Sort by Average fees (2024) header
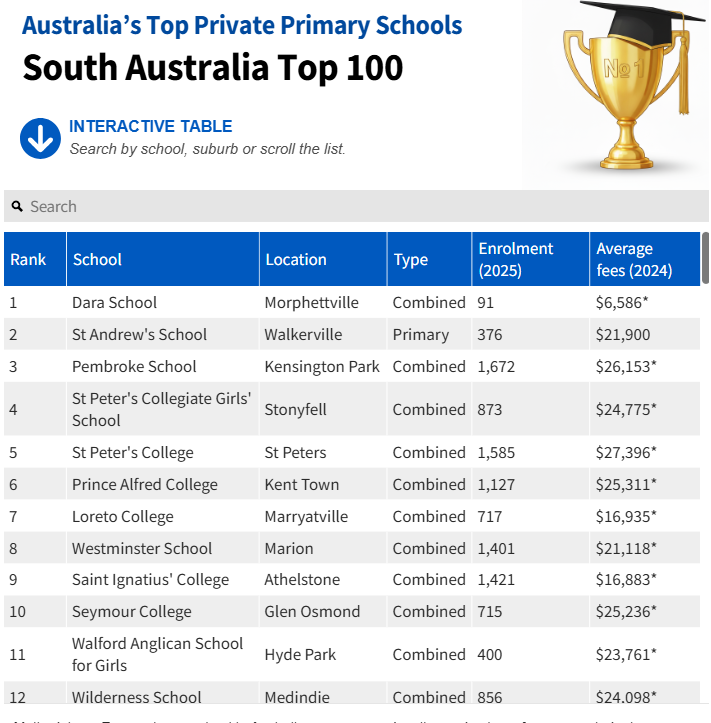The width and height of the screenshot is (711, 723). tap(645, 259)
